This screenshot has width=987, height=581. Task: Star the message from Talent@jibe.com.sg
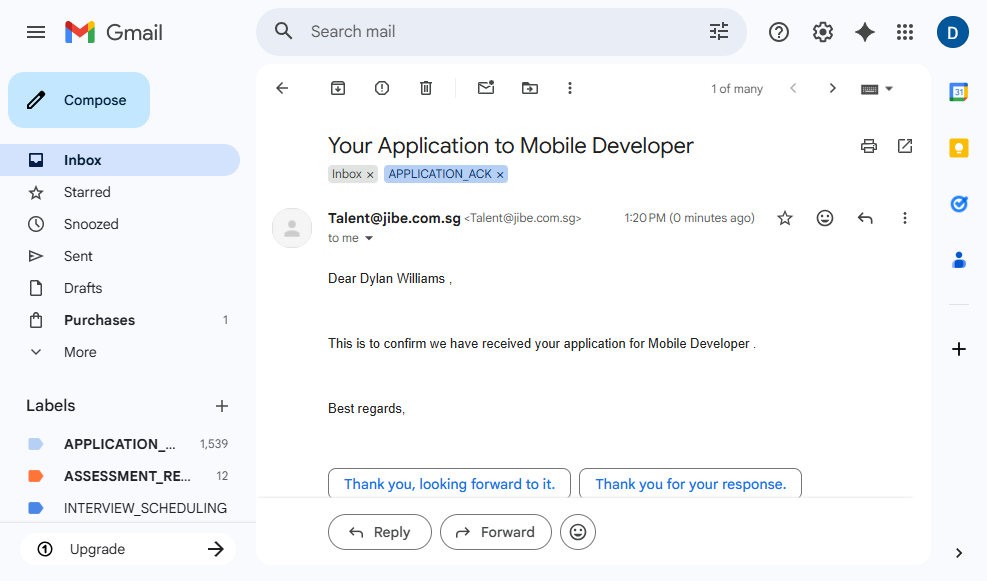(x=785, y=218)
